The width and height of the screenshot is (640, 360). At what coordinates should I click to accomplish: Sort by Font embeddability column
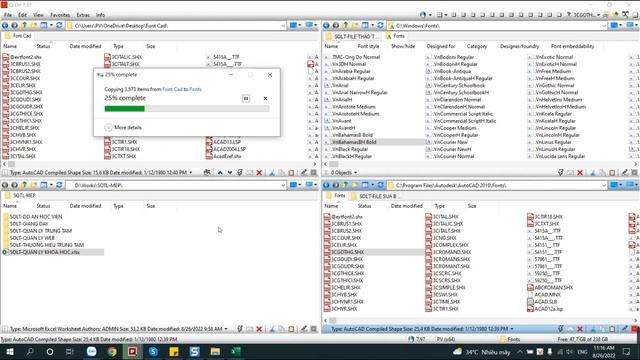pyautogui.click(x=572, y=46)
